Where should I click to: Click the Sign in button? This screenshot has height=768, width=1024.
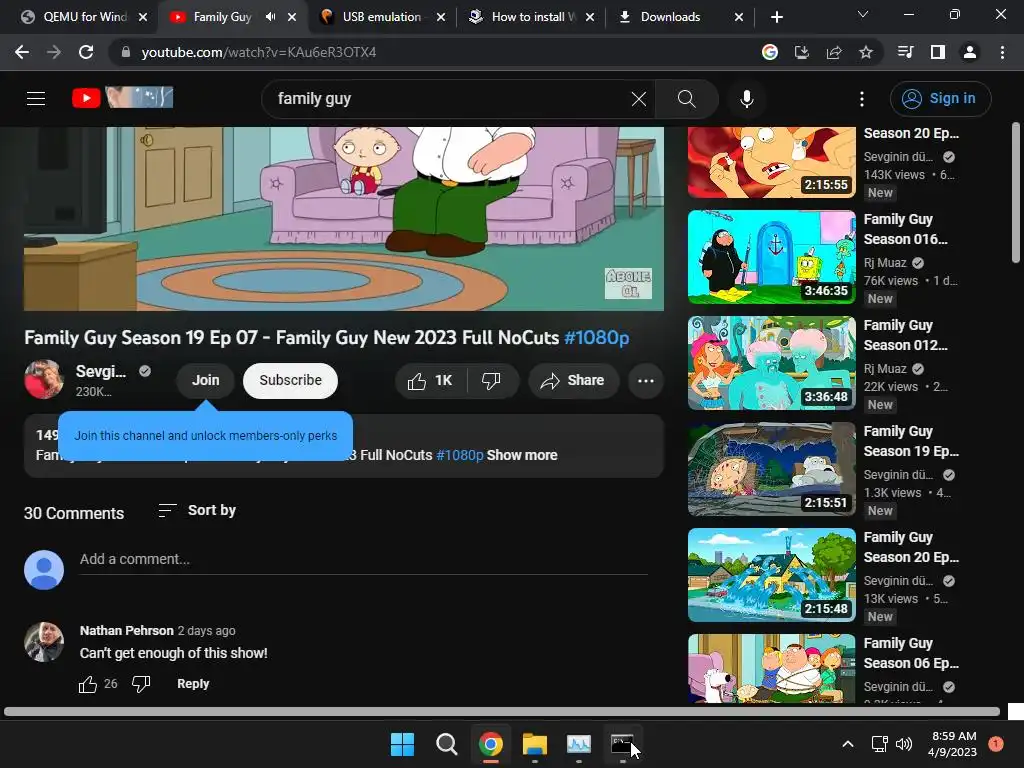940,99
